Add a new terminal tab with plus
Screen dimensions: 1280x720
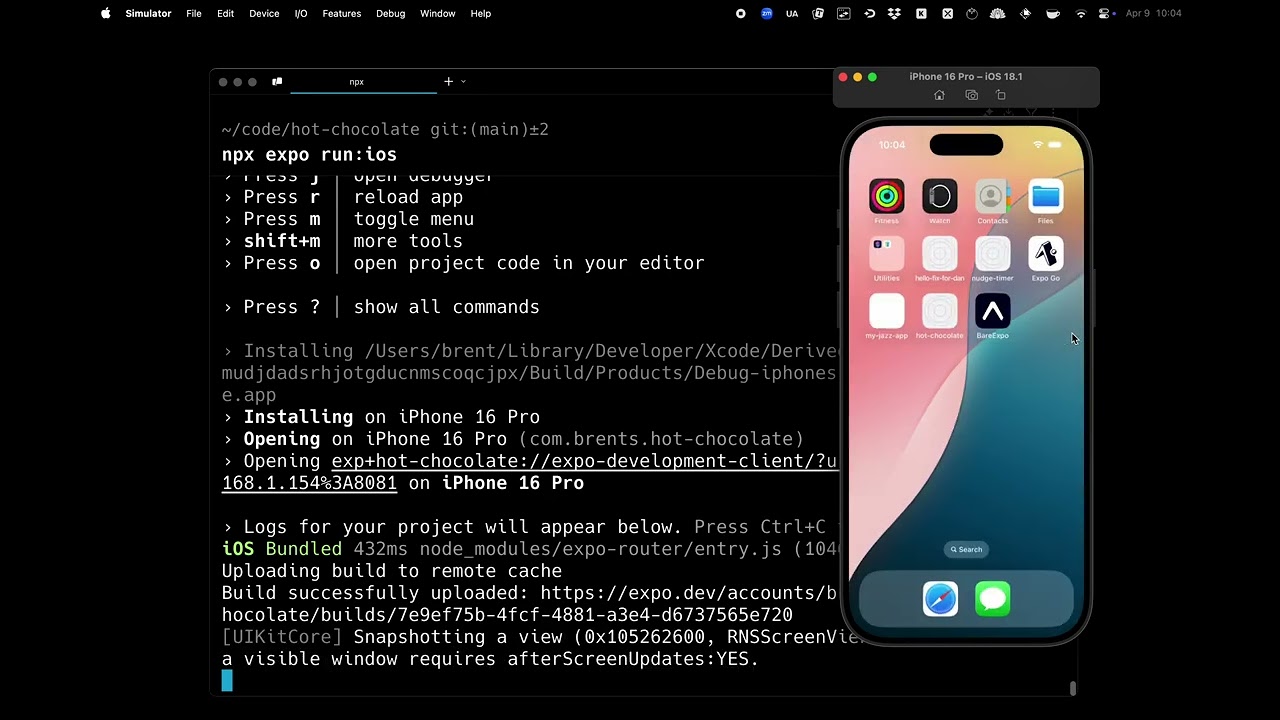pyautogui.click(x=448, y=82)
